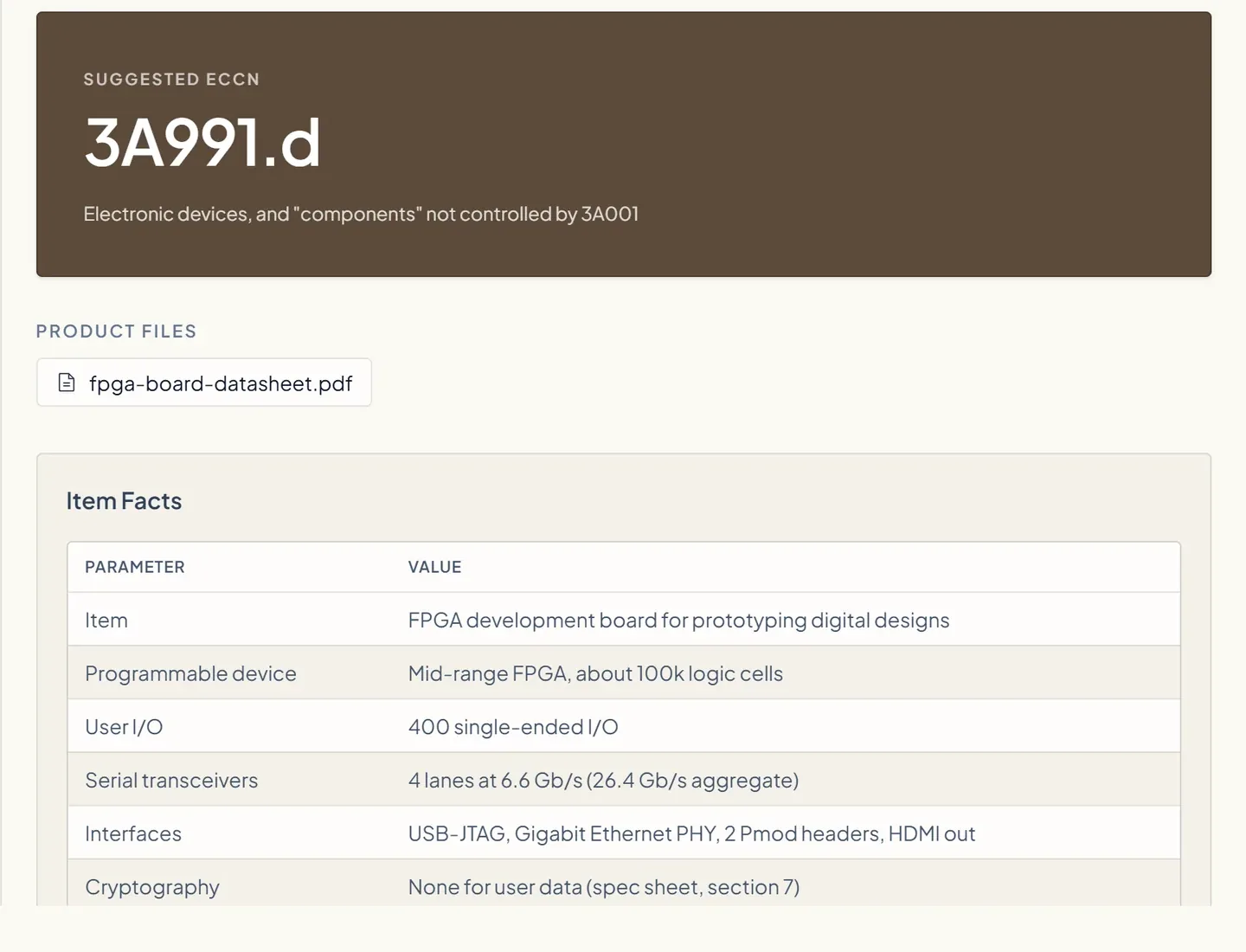
Task: Select the '4 lanes at 6.6 Gb/s' value
Action: (603, 781)
